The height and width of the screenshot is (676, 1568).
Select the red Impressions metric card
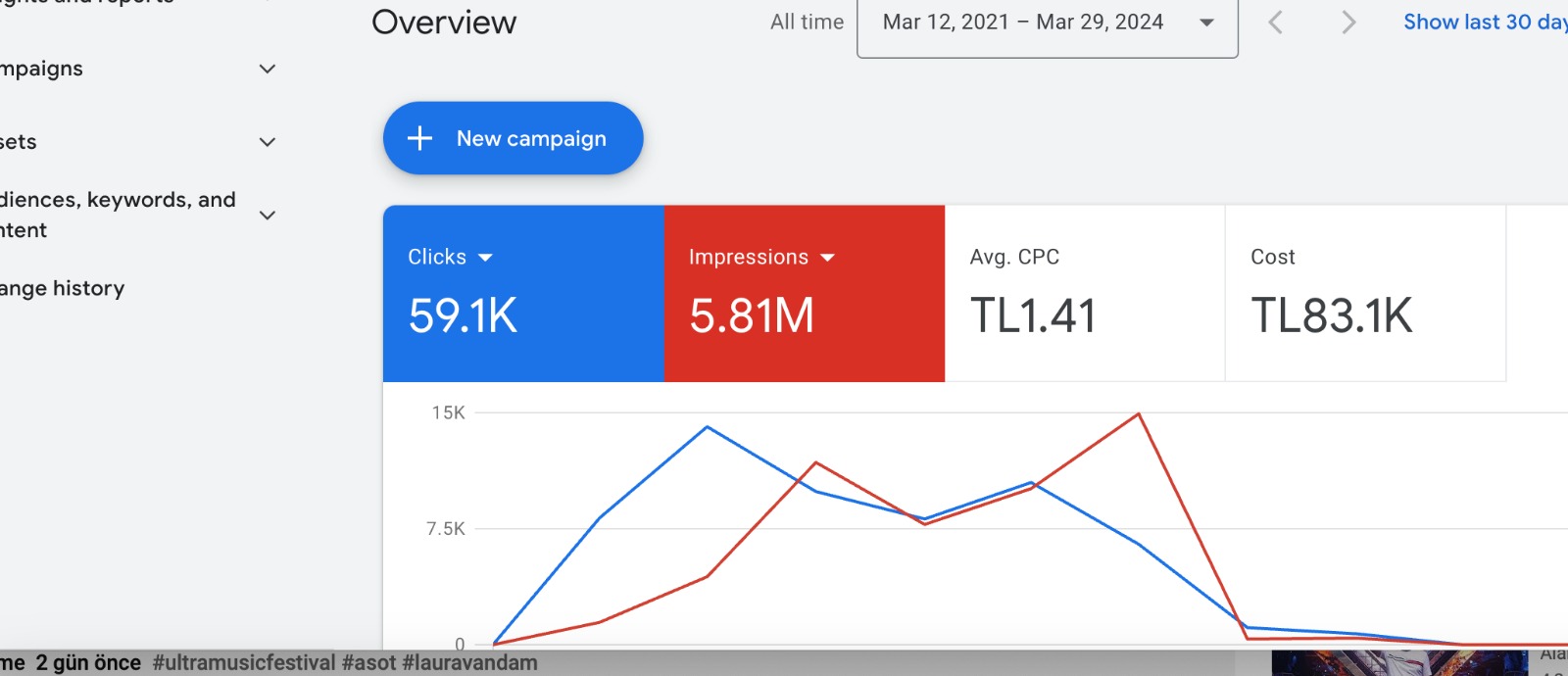click(x=805, y=293)
